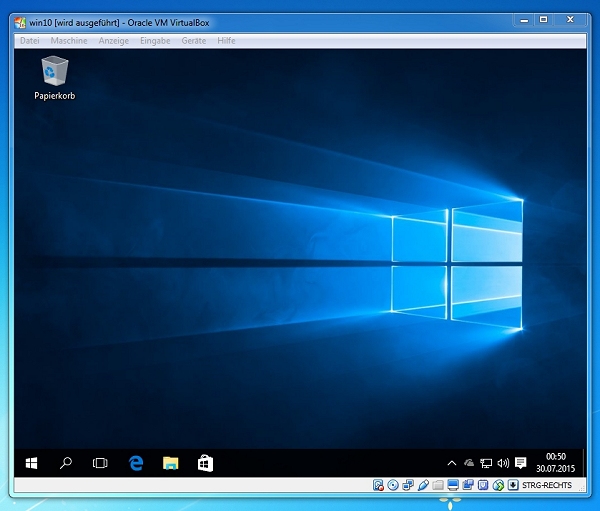Select the Papierkorb desktop icon
600x511 pixels.
coord(55,78)
